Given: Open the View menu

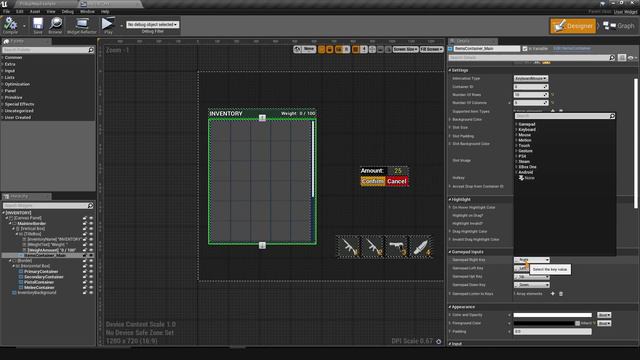Looking at the screenshot, I should point(51,11).
